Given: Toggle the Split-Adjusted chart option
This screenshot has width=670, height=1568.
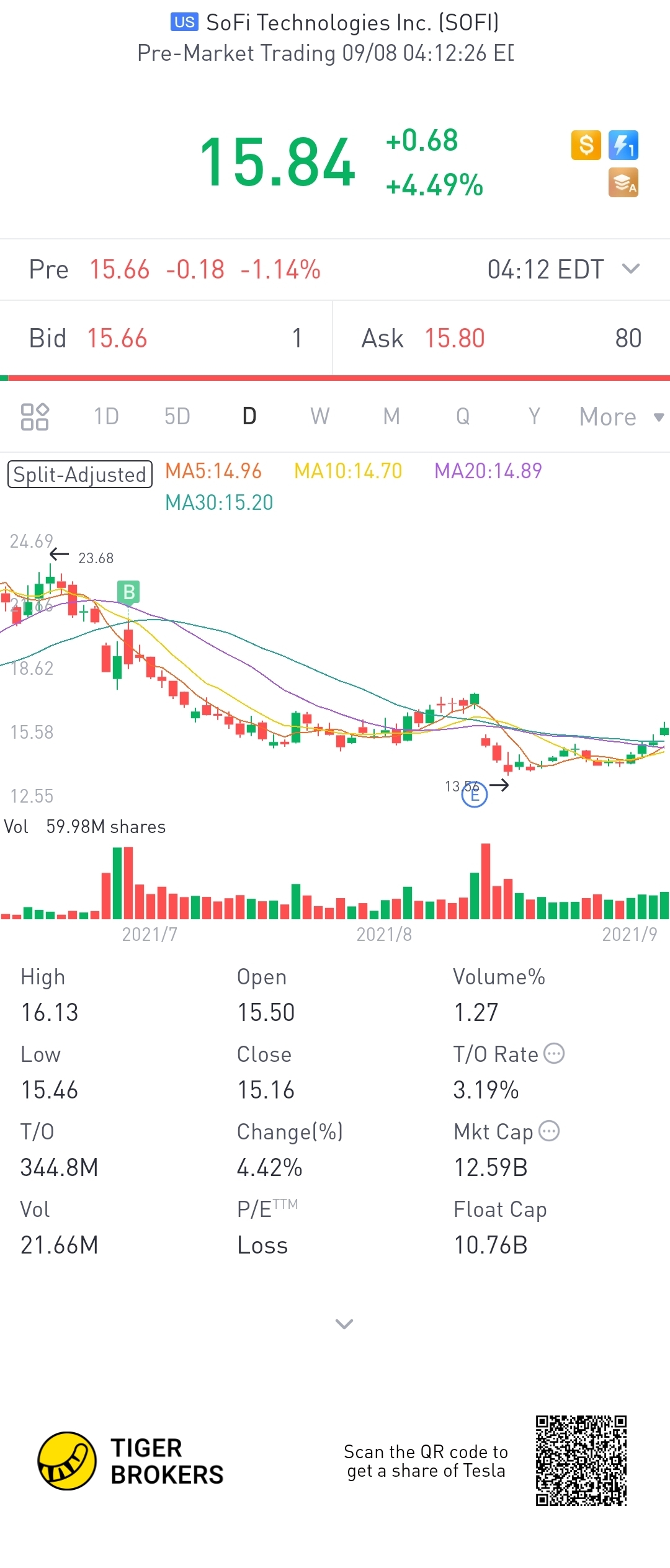Looking at the screenshot, I should pyautogui.click(x=80, y=474).
